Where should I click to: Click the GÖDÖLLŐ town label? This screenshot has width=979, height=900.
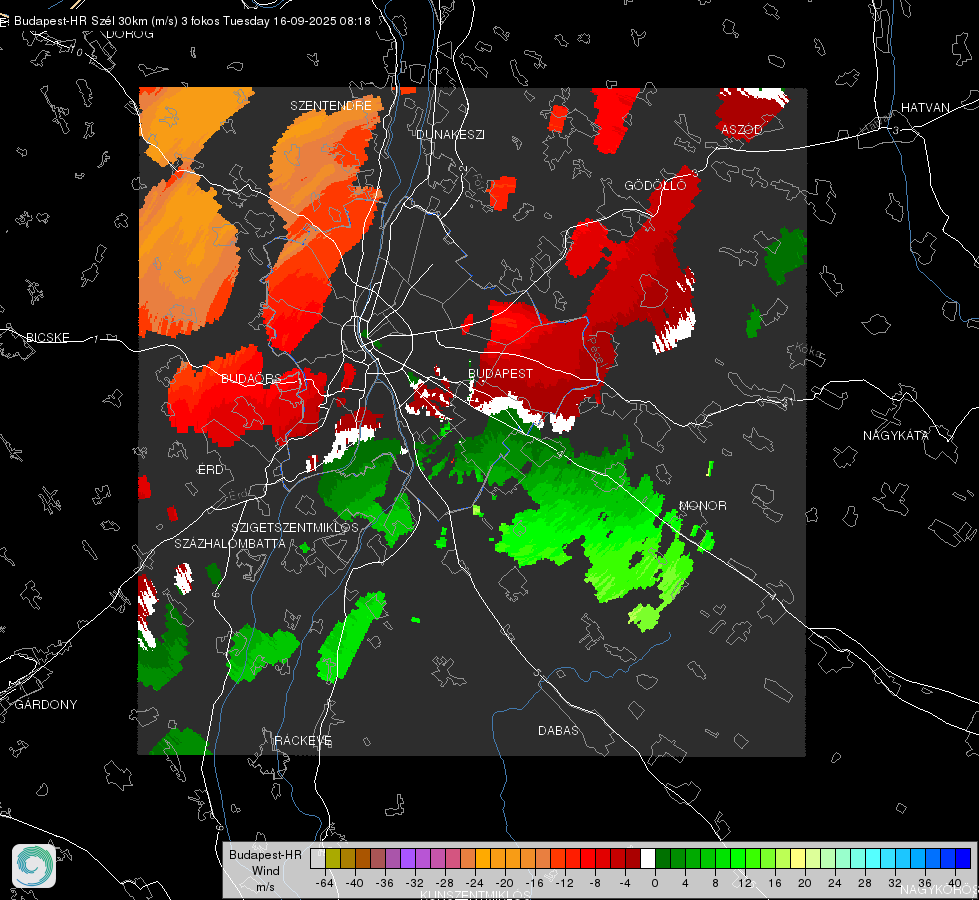pyautogui.click(x=655, y=185)
